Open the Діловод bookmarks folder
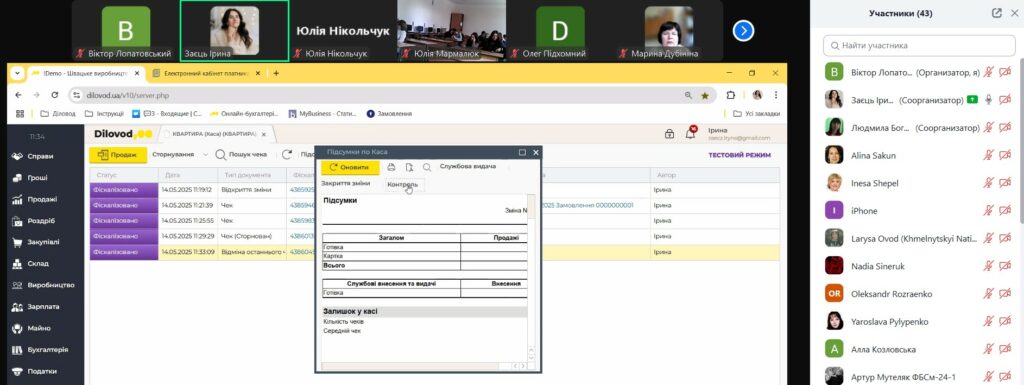This screenshot has width=1024, height=385. [57, 114]
